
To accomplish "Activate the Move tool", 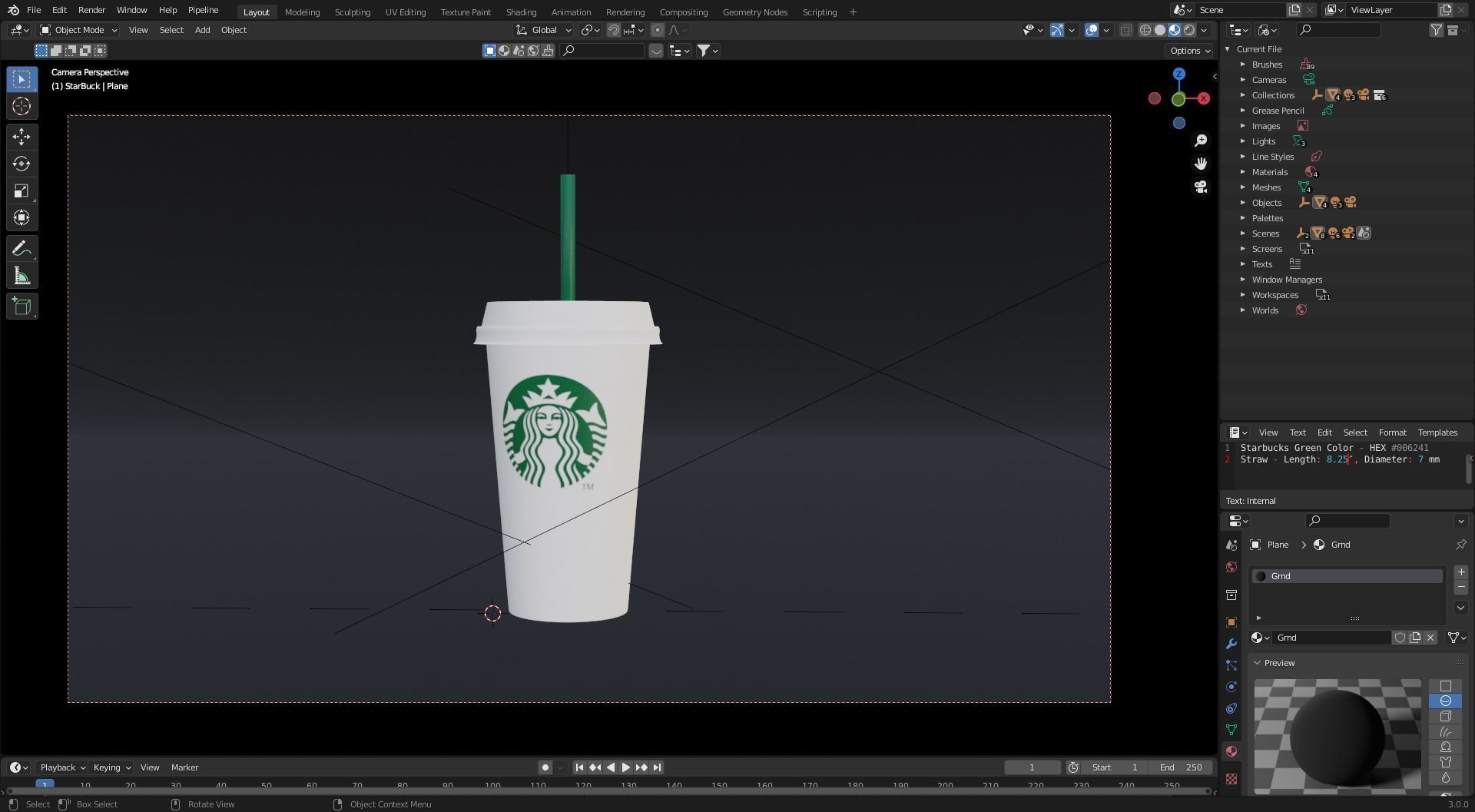I will [x=22, y=137].
